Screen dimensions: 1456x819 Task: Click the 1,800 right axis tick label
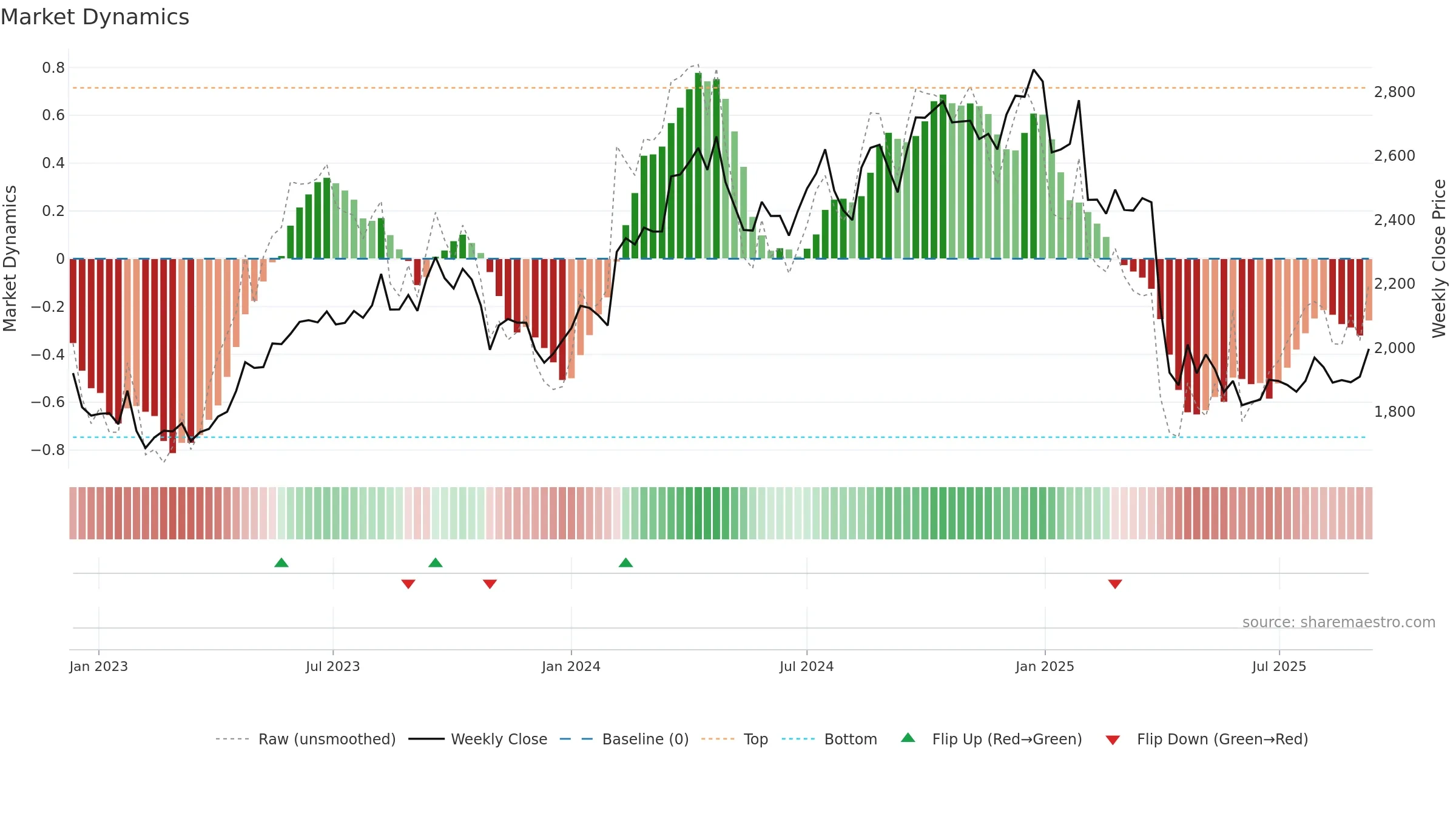pyautogui.click(x=1395, y=411)
